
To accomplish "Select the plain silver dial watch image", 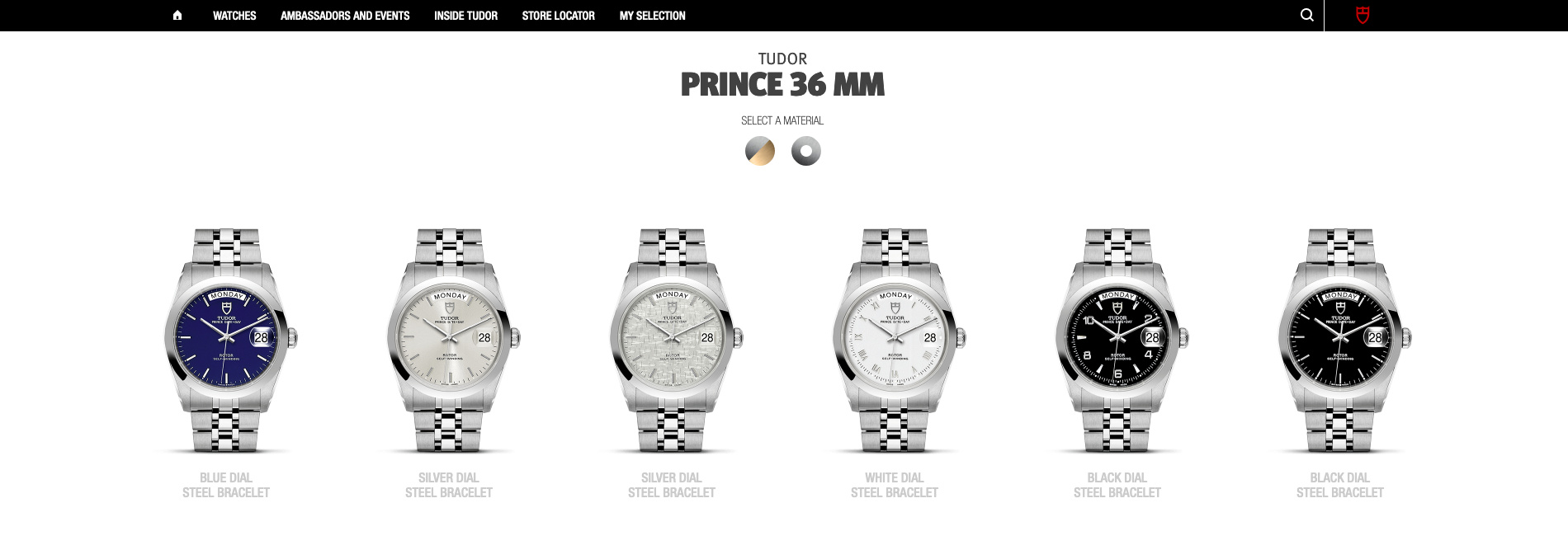I will point(450,340).
